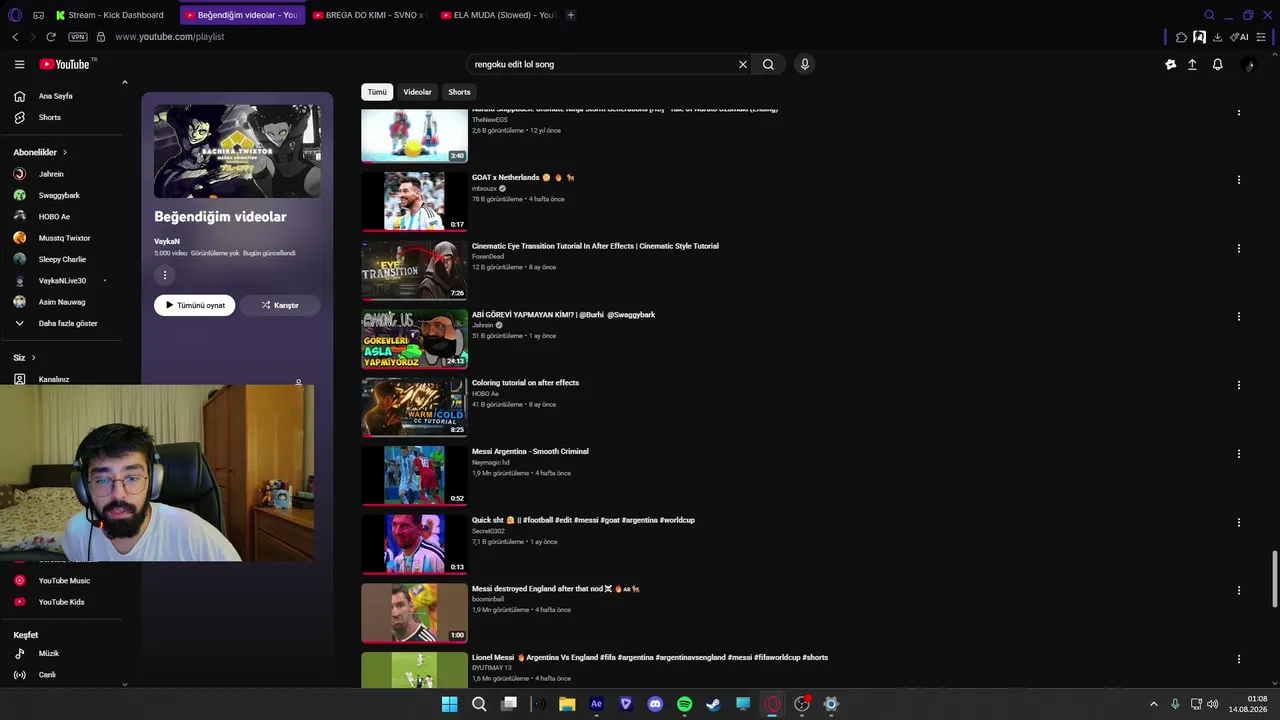1280x720 pixels.
Task: Open options for Cinematic Eye Transition video
Action: coord(1239,248)
